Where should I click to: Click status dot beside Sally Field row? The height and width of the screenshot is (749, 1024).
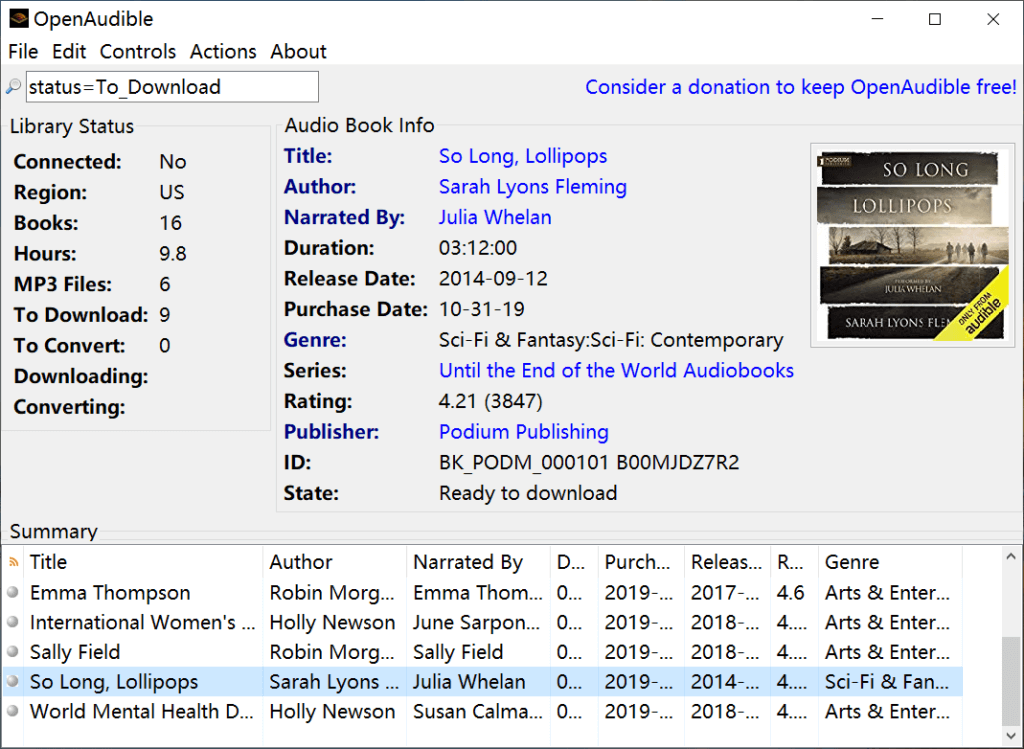point(12,652)
